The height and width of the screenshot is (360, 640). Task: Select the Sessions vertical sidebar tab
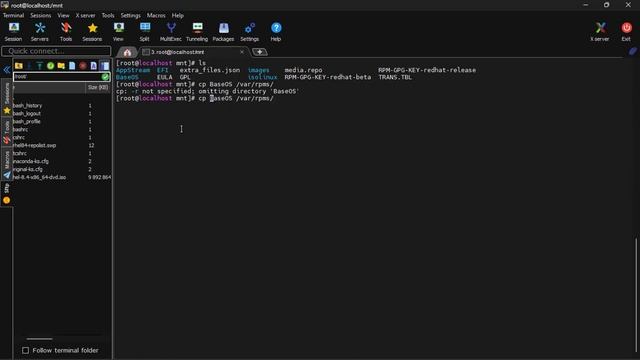click(7, 98)
